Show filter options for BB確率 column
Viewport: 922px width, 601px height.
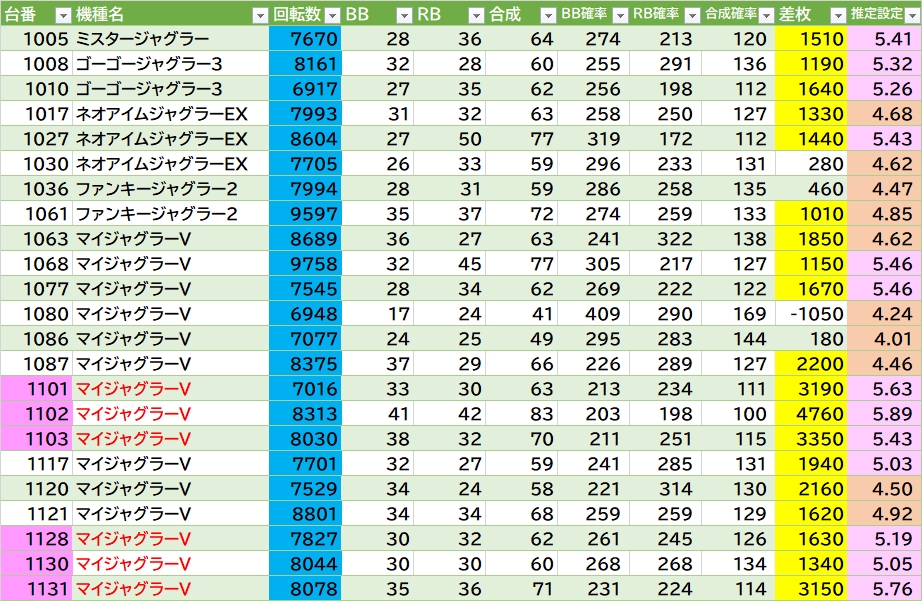click(x=620, y=15)
